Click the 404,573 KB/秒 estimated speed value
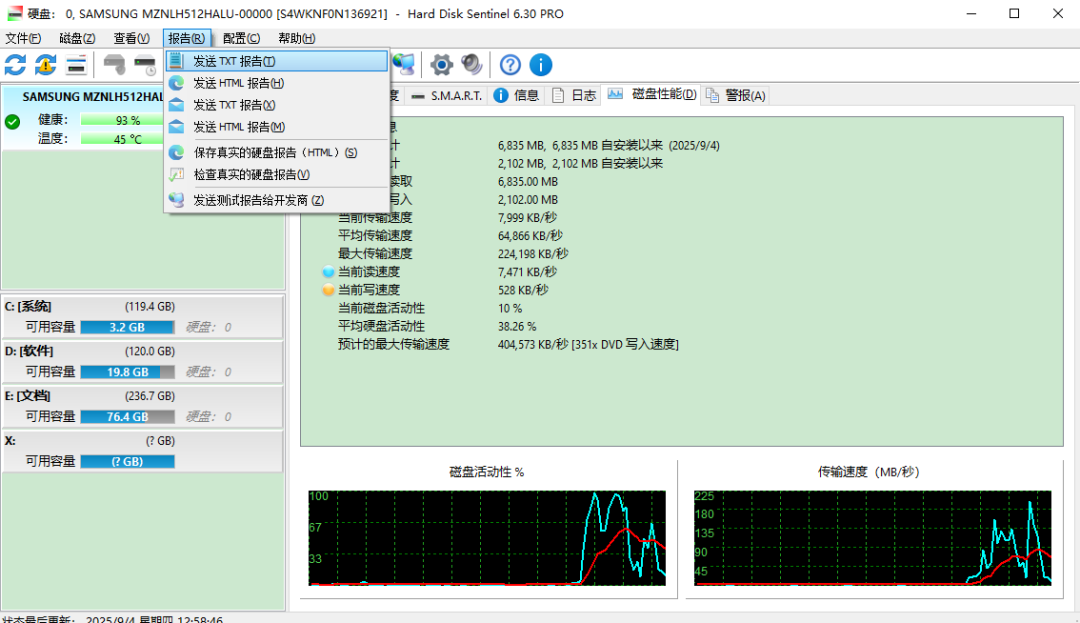1080x623 pixels. (x=588, y=344)
